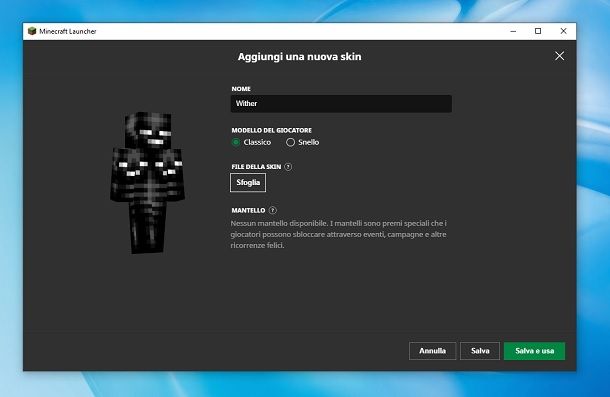Minimize the Minecraft Launcher window
This screenshot has width=610, height=397.
pos(513,31)
